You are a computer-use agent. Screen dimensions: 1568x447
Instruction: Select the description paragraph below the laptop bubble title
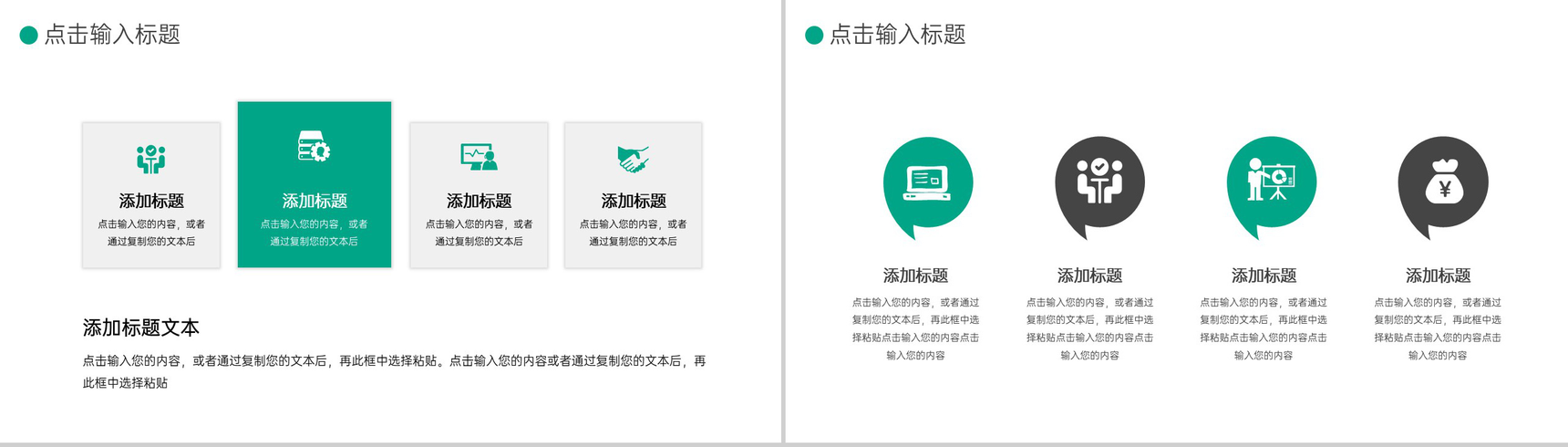tap(916, 328)
